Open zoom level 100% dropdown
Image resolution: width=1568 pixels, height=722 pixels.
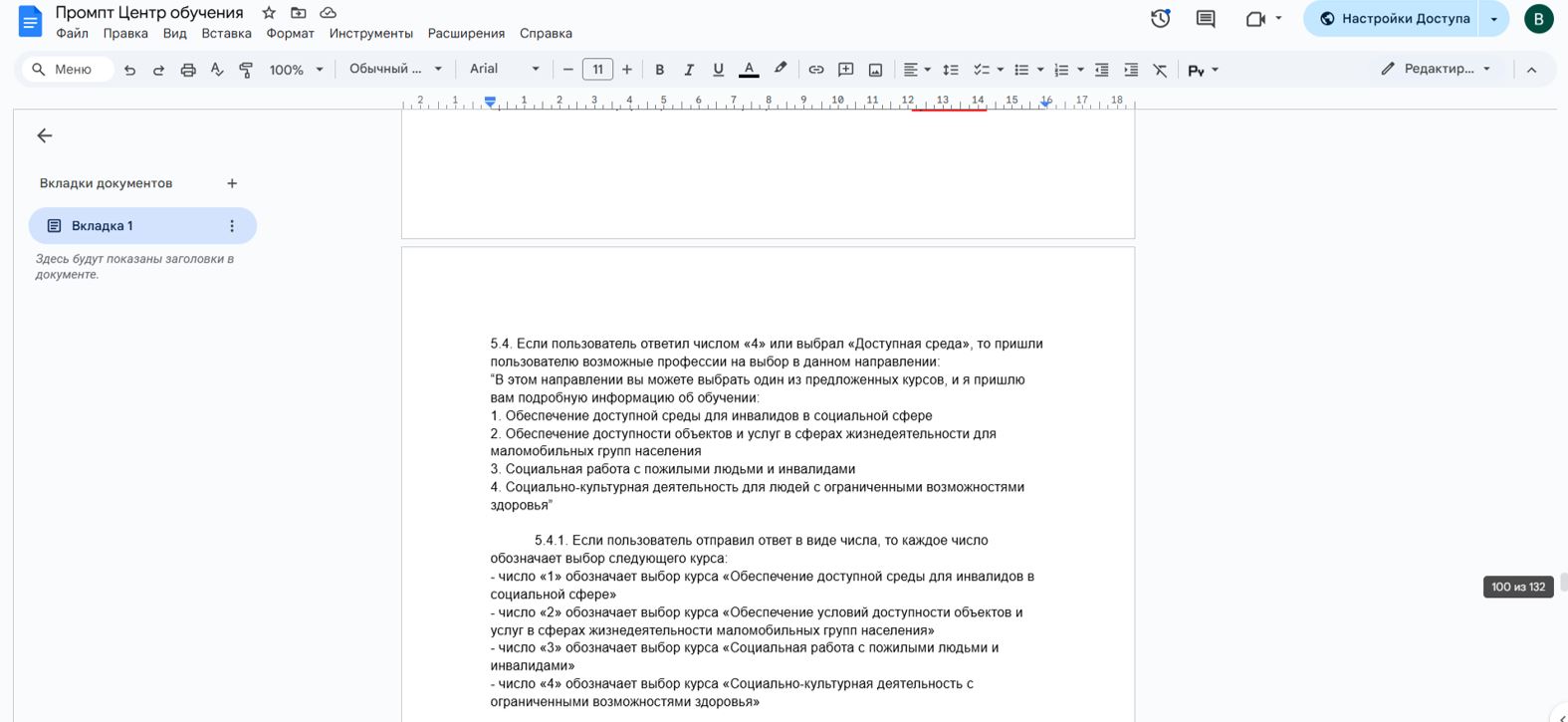(296, 70)
